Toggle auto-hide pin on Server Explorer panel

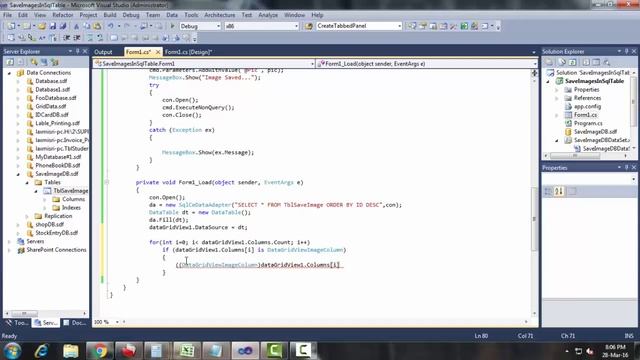click(78, 51)
